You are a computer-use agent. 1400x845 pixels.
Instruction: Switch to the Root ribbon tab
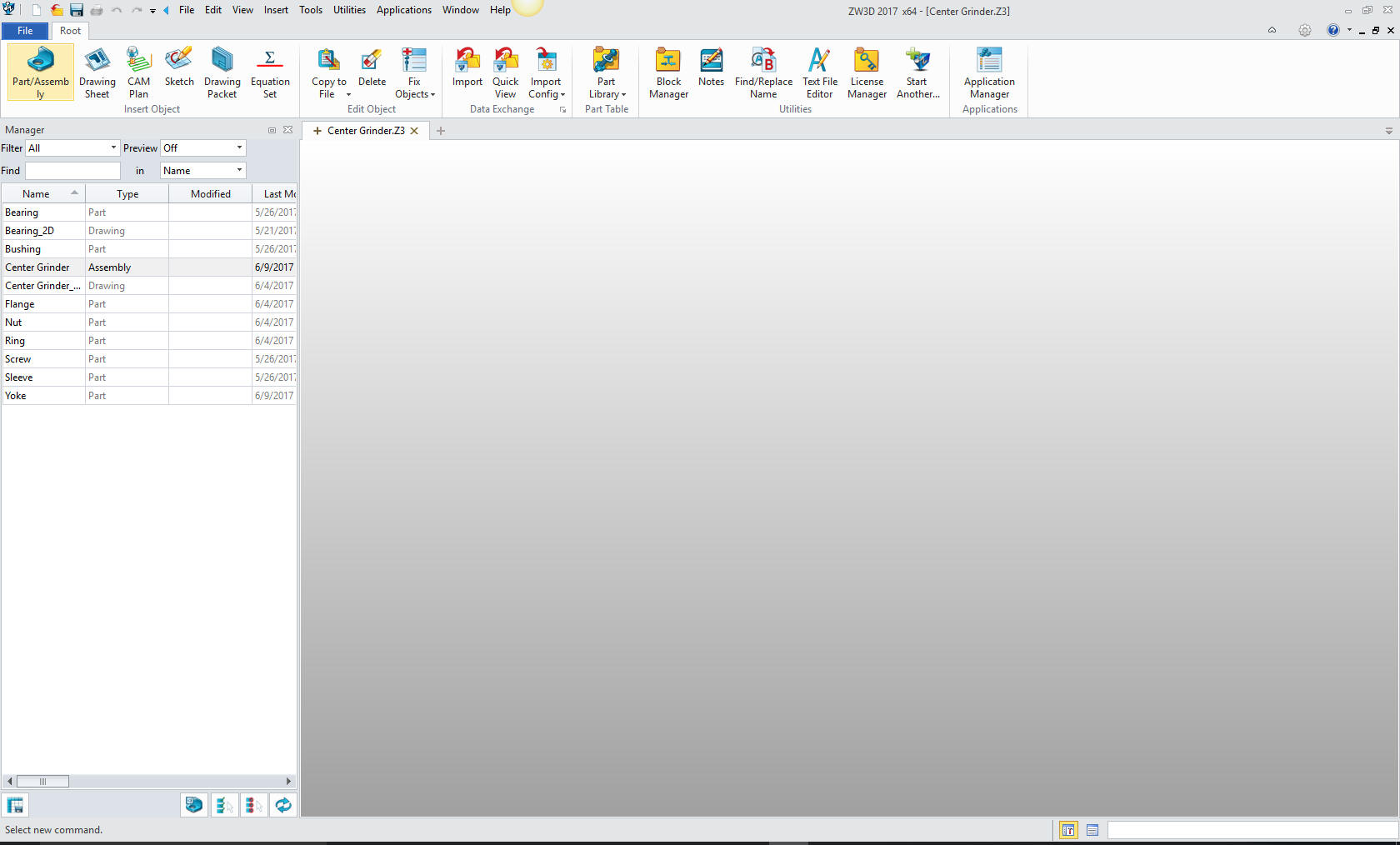[70, 31]
